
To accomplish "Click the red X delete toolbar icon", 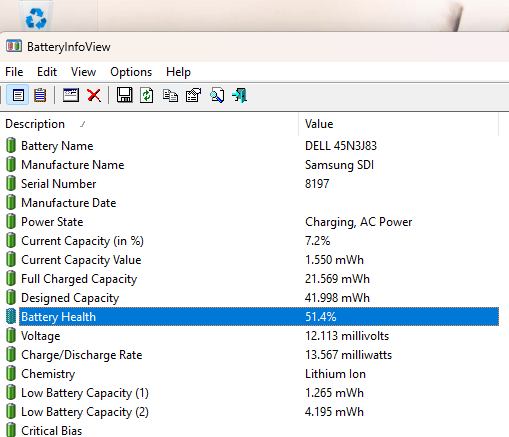I will point(94,96).
